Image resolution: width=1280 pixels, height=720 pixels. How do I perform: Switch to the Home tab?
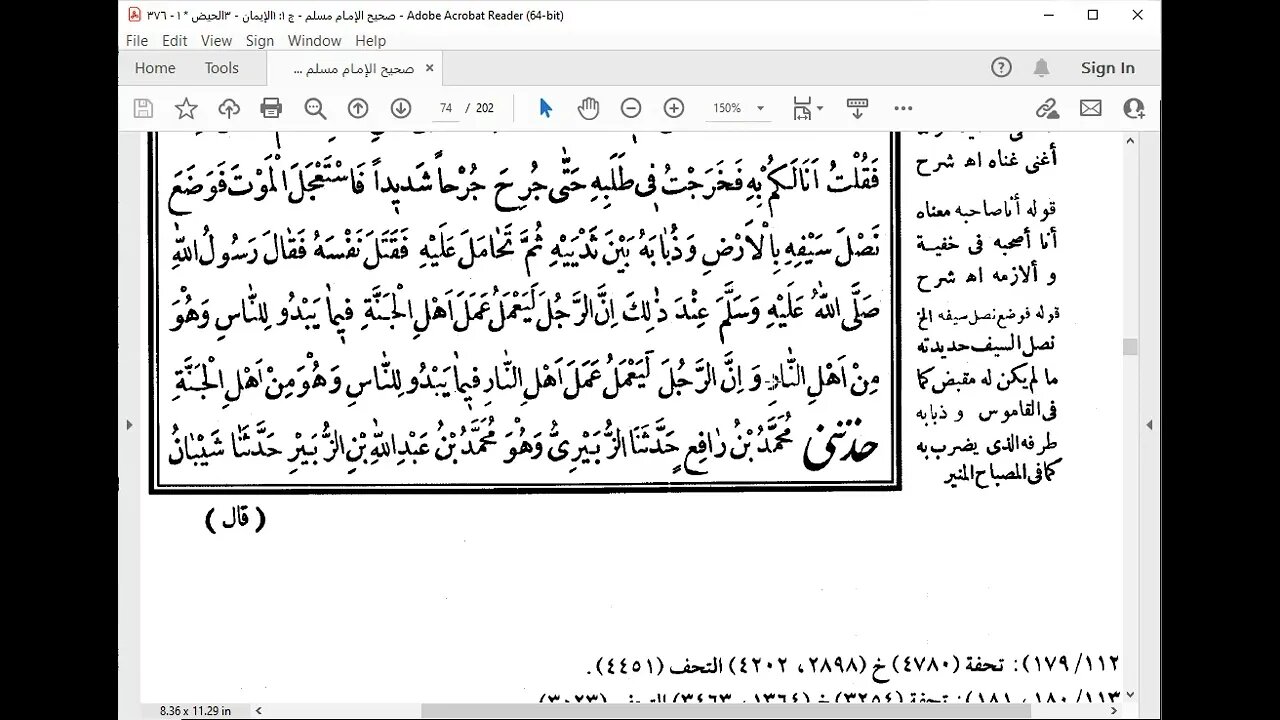pyautogui.click(x=155, y=68)
